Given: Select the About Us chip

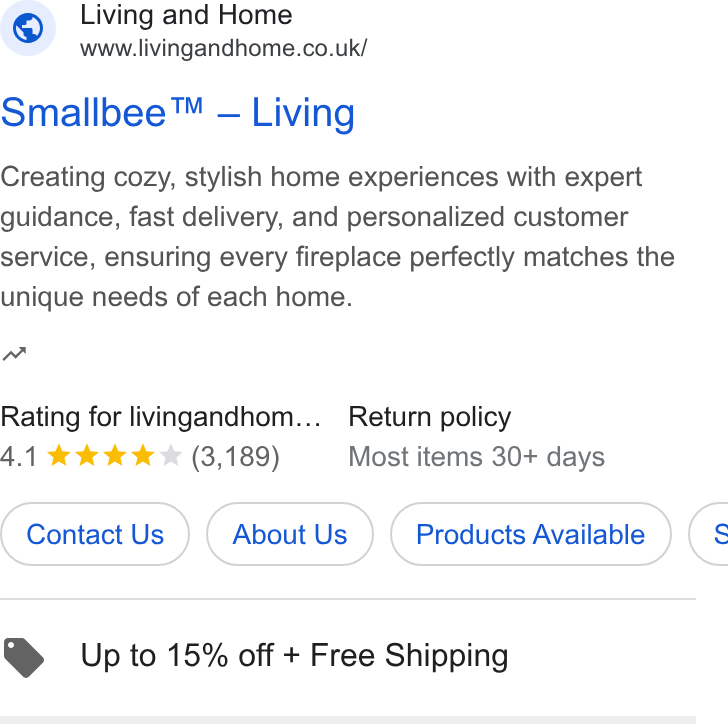Looking at the screenshot, I should pyautogui.click(x=290, y=534).
